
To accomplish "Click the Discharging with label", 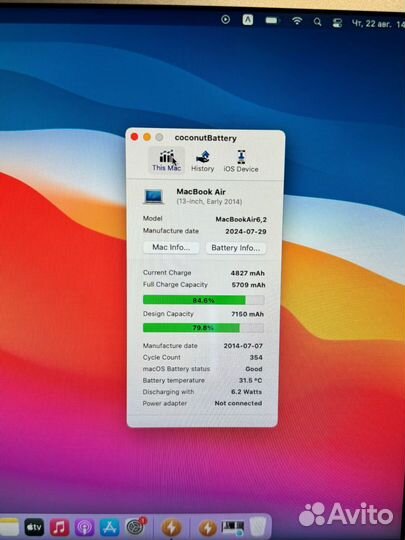I will click(x=168, y=392).
